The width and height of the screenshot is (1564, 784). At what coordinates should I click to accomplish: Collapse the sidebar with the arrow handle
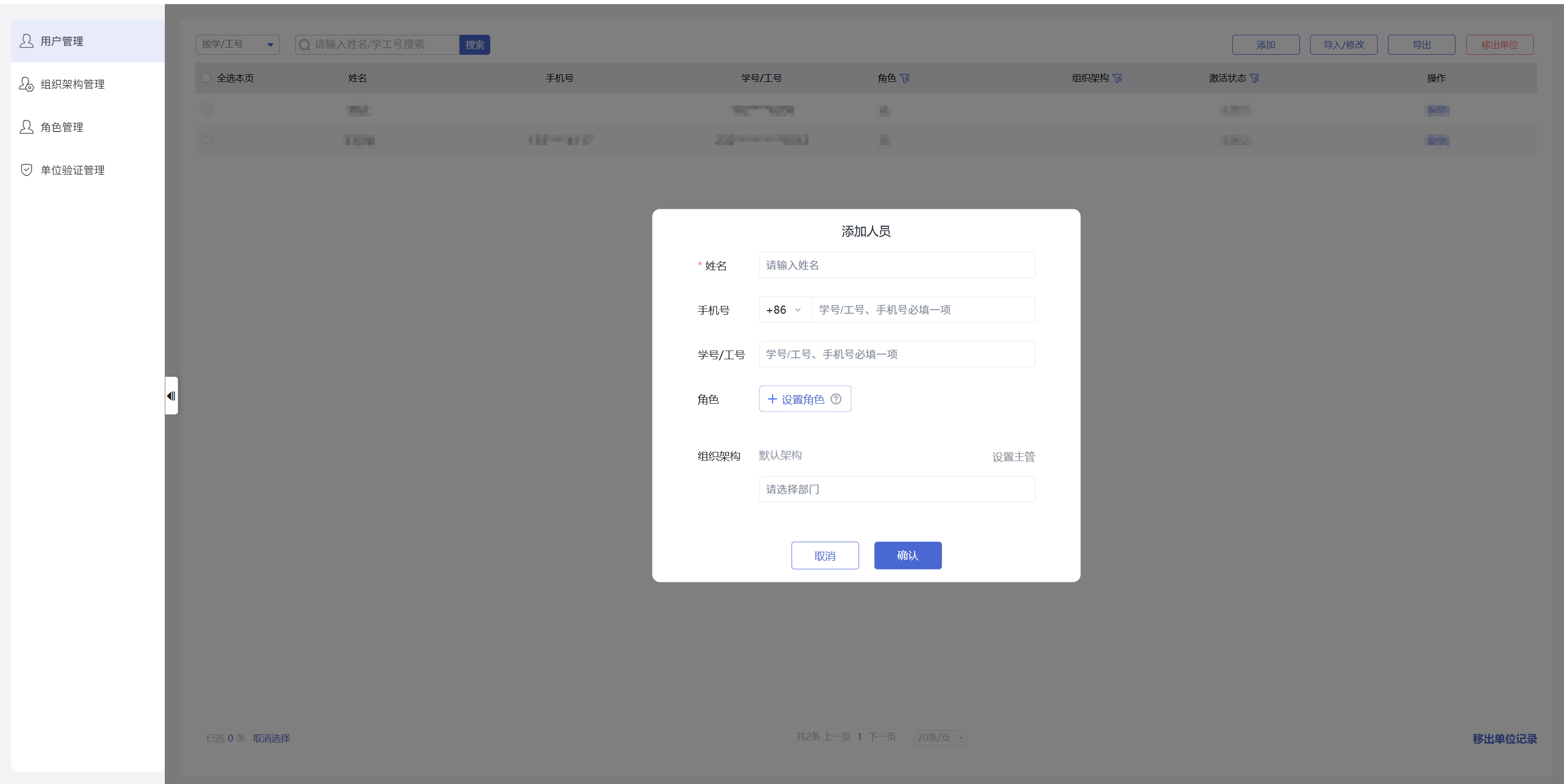pos(171,396)
